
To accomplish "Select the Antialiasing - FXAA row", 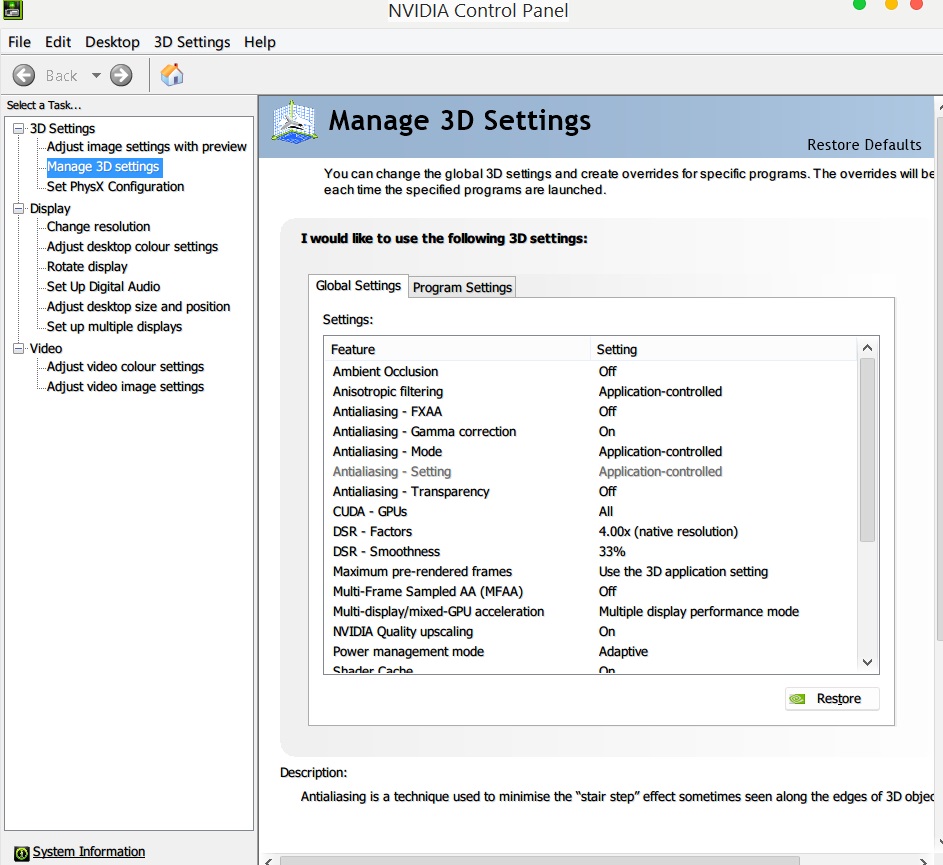I will 592,411.
